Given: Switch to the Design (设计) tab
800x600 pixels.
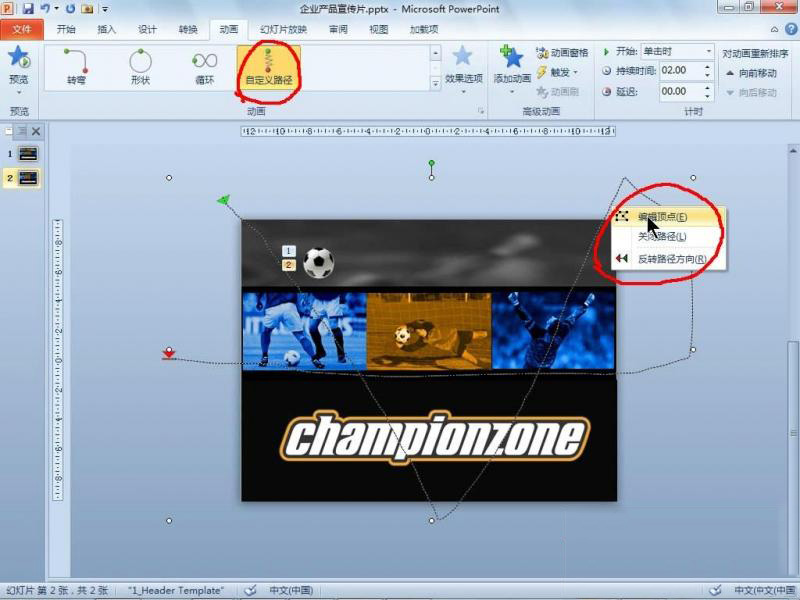Looking at the screenshot, I should coord(147,30).
